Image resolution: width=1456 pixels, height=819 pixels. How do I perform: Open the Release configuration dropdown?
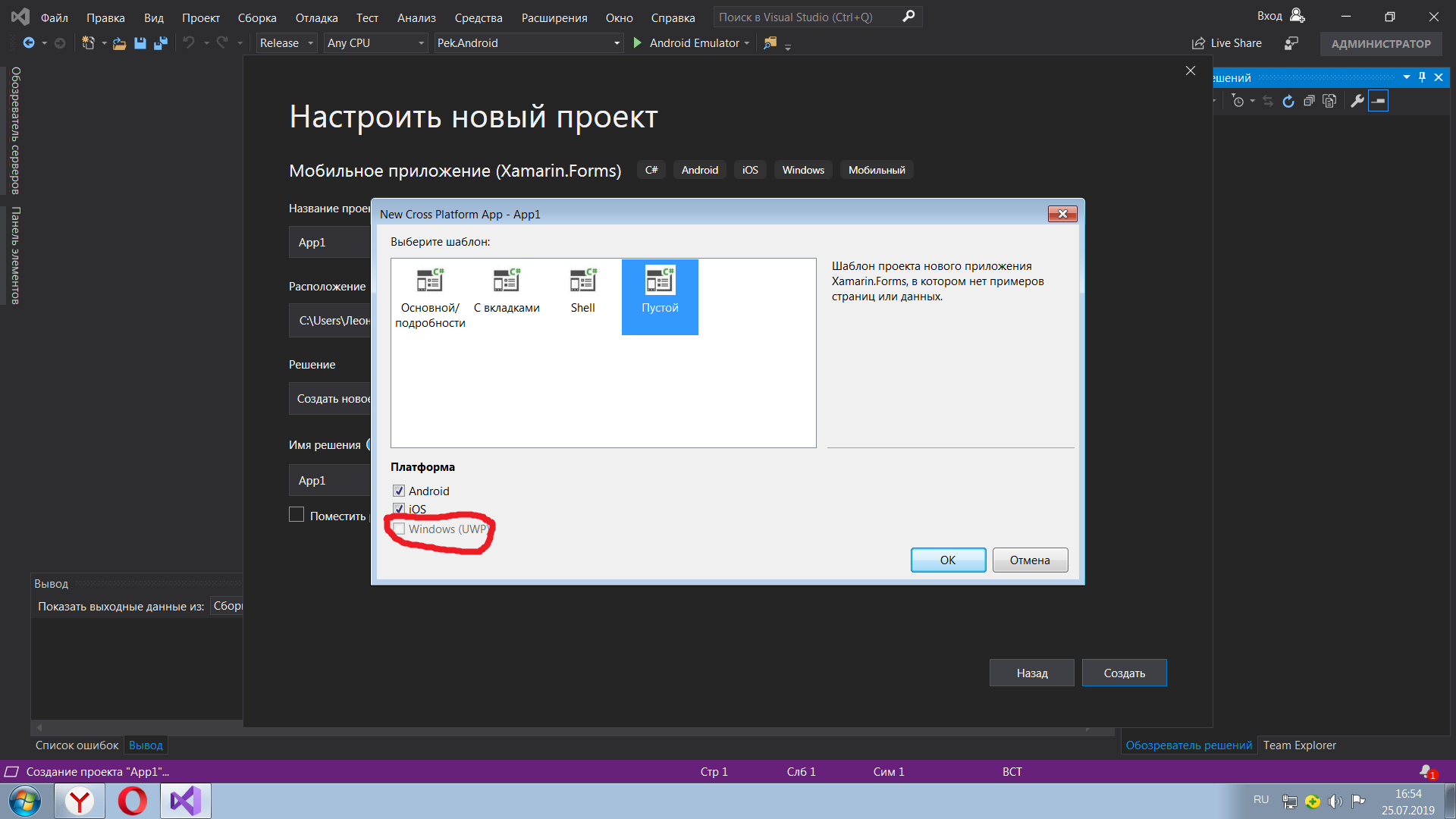(286, 43)
